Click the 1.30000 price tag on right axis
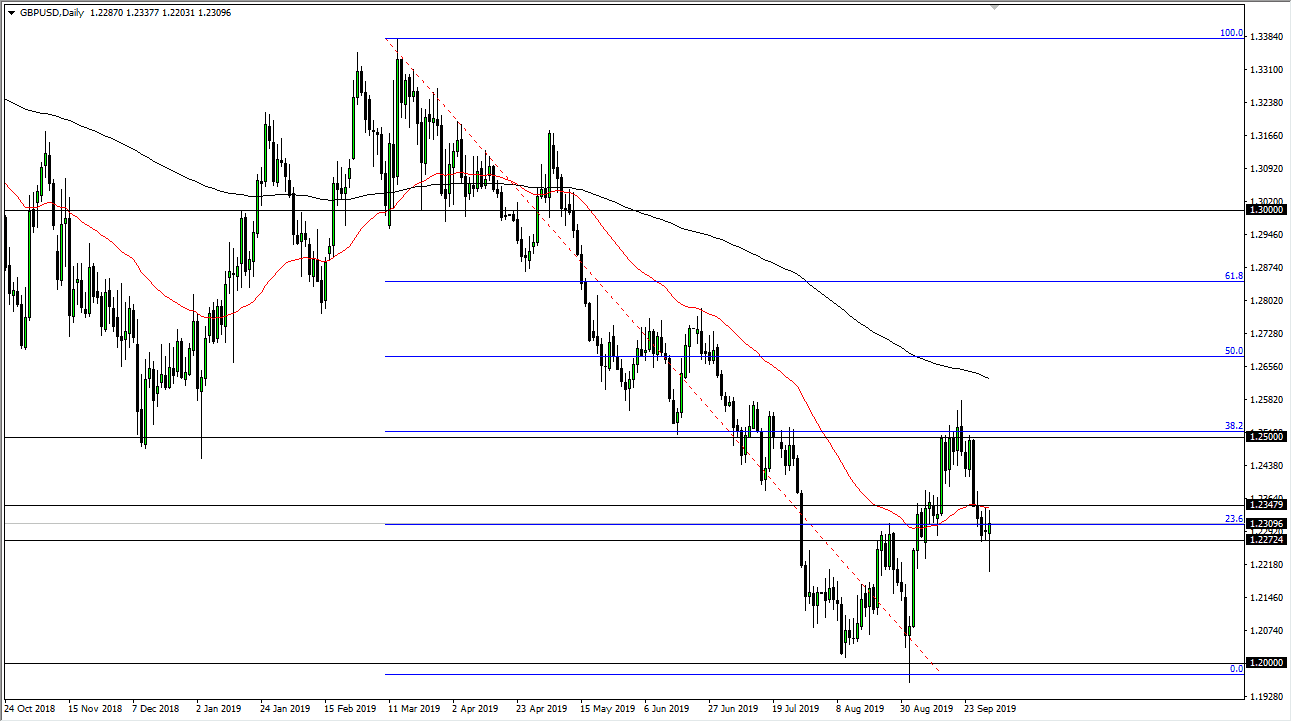Screen dimensions: 1292x722 (x=1267, y=210)
